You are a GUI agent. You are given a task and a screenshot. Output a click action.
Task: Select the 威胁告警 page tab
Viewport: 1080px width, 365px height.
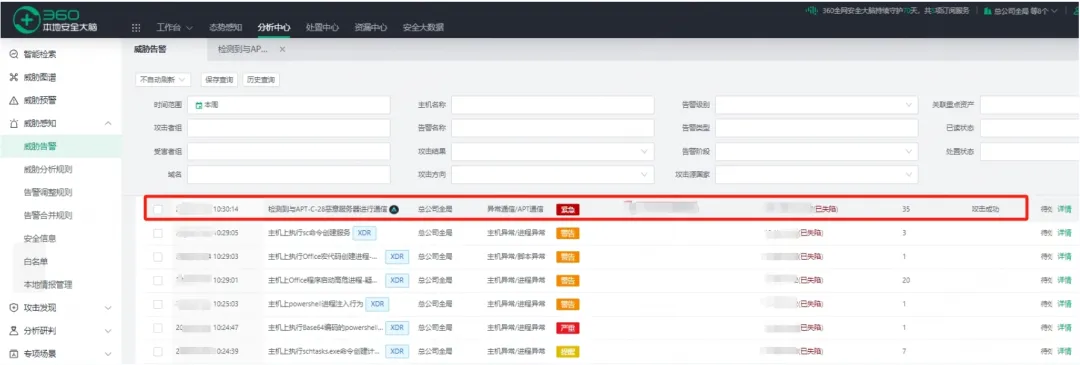pyautogui.click(x=150, y=50)
